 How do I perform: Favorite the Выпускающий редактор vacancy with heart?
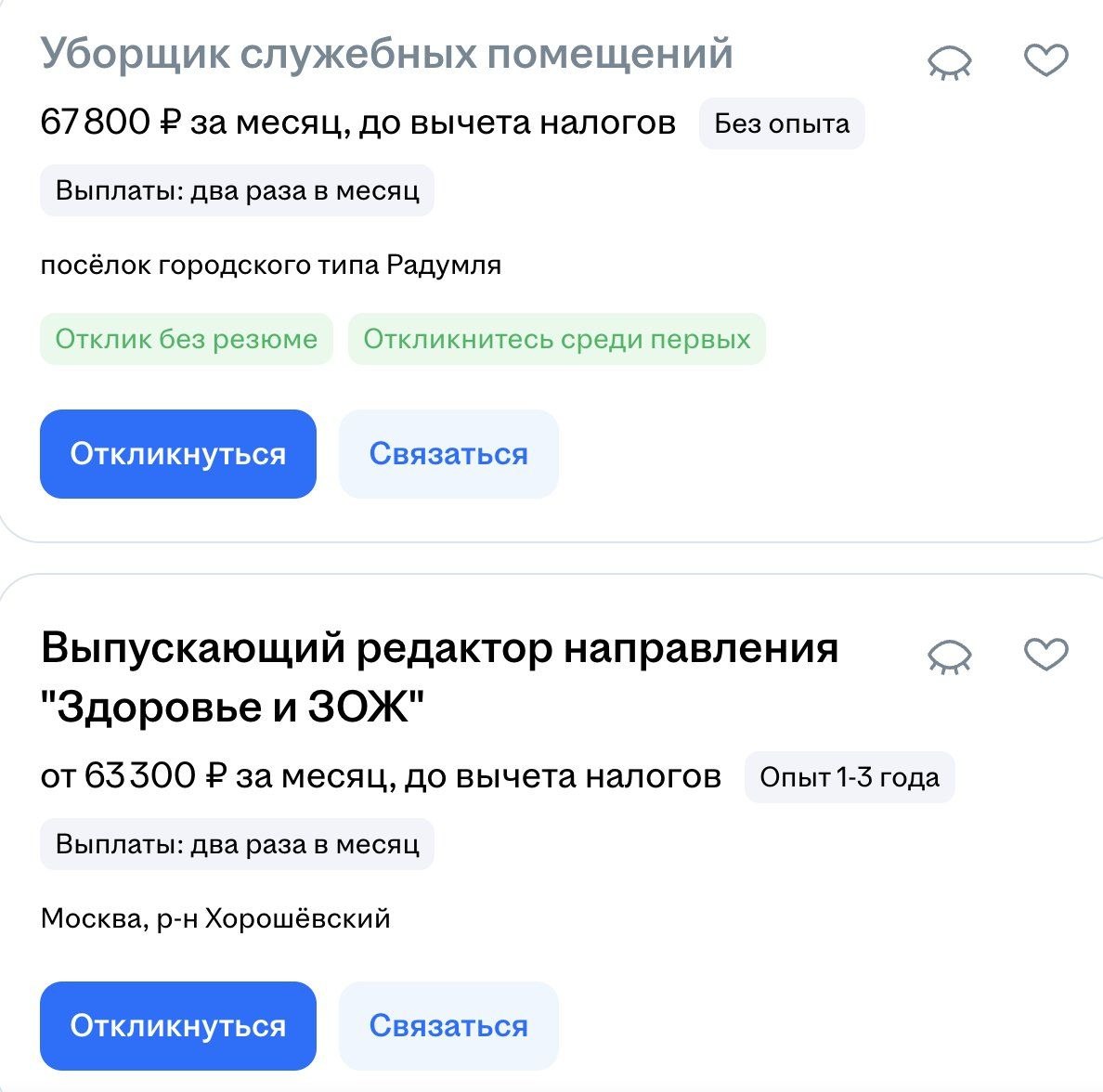tap(1046, 654)
